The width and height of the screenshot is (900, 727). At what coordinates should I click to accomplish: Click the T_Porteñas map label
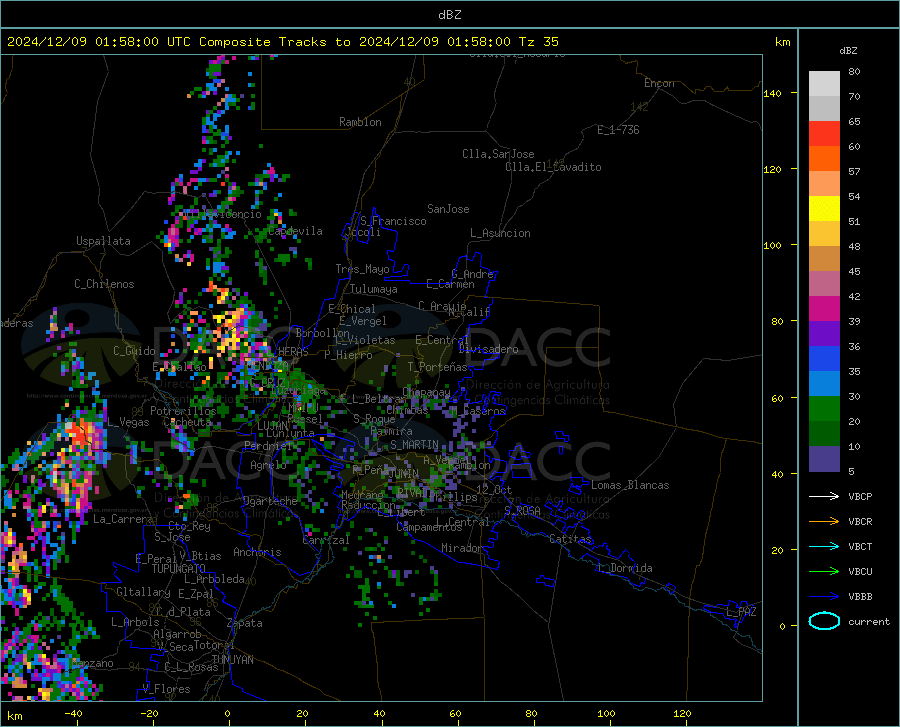tap(437, 367)
